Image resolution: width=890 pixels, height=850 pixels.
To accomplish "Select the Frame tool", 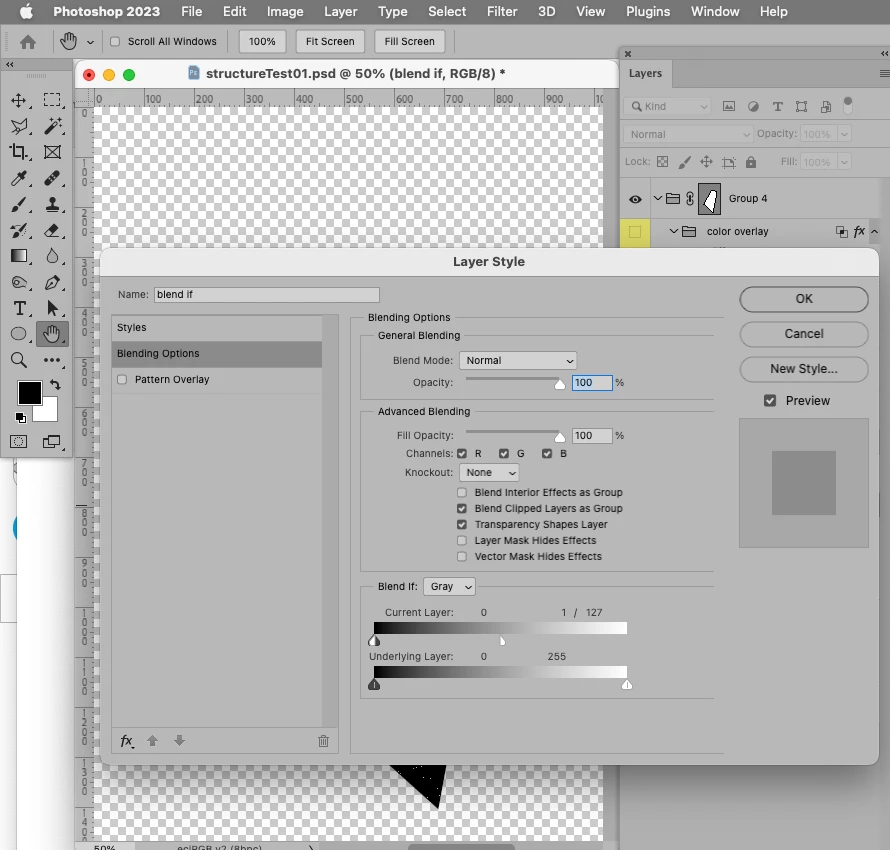I will (x=52, y=152).
